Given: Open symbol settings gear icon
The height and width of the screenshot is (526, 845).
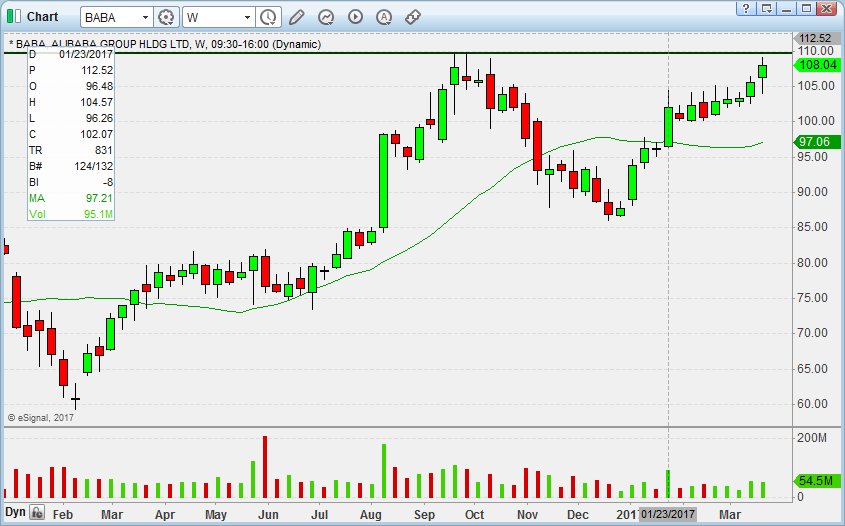Looking at the screenshot, I should (x=166, y=17).
